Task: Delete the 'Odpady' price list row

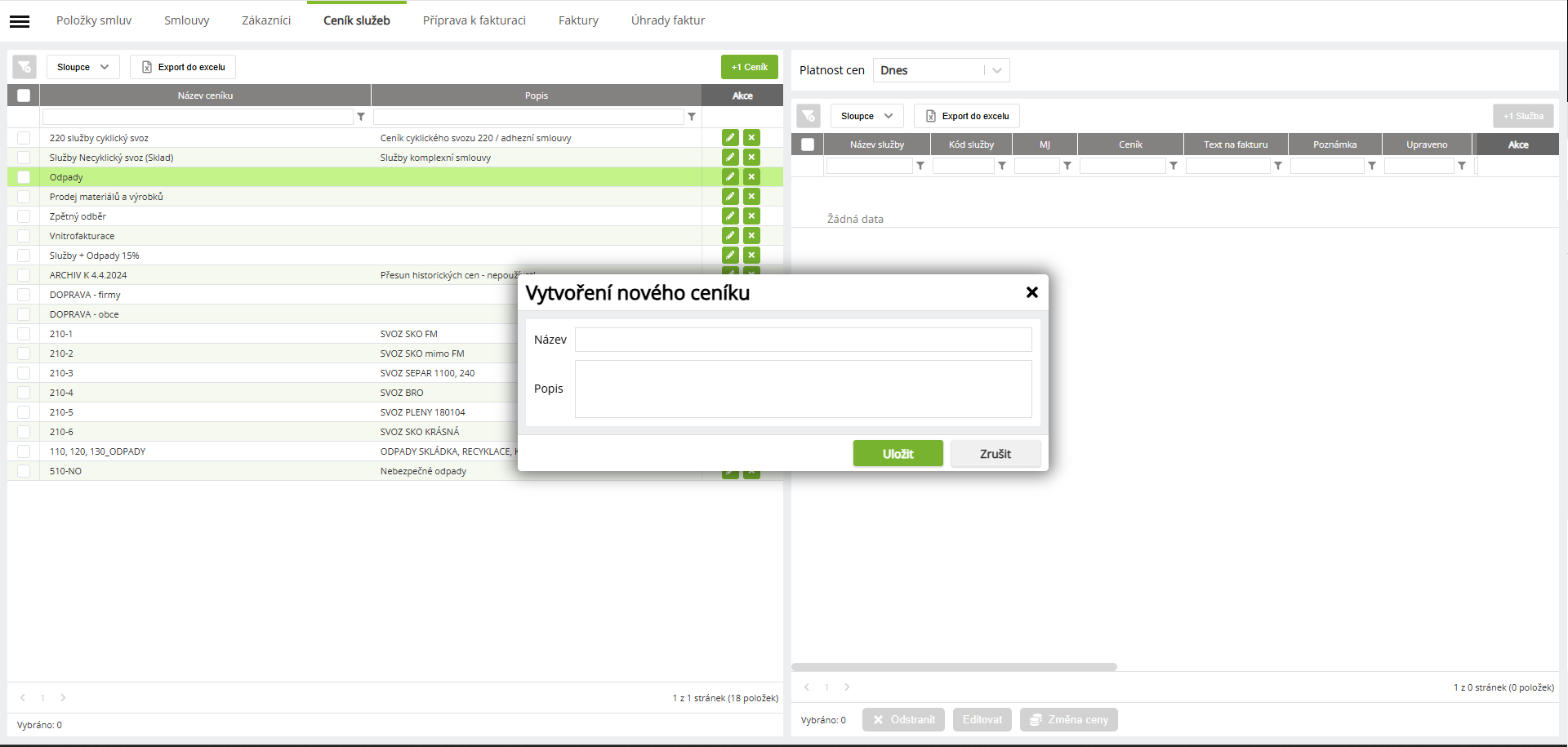Action: coord(752,177)
